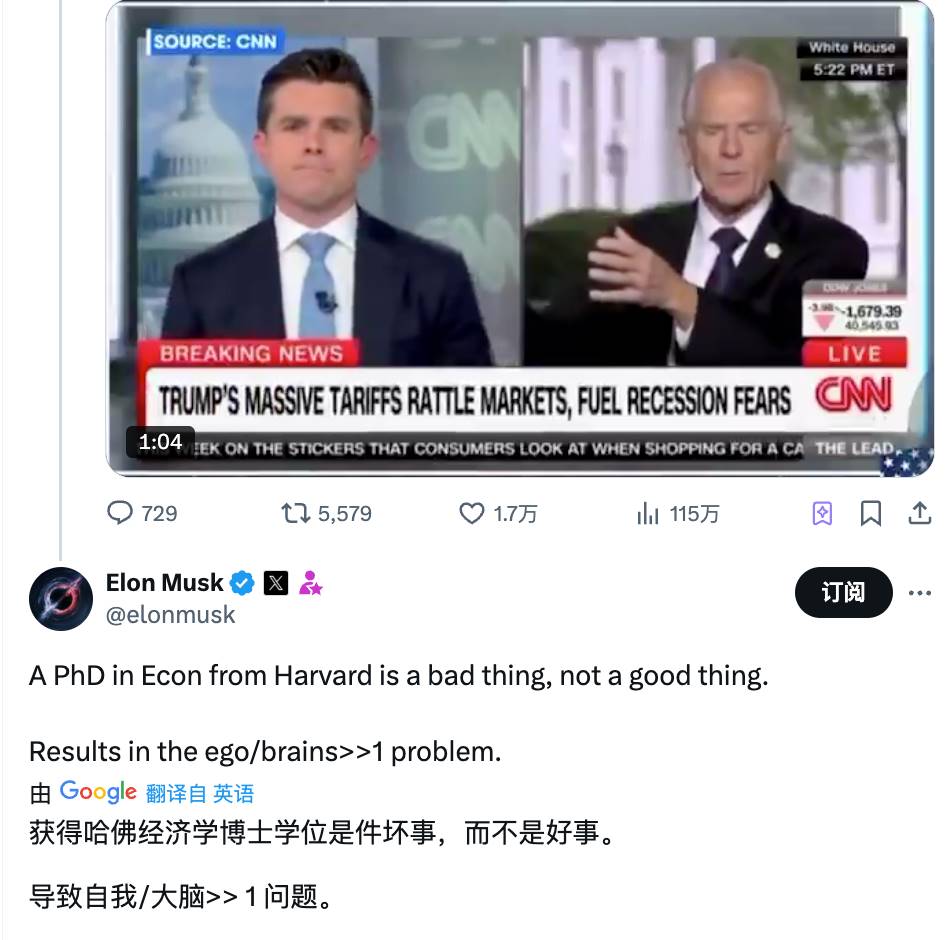View analytics via the 115万 bar chart icon

point(648,513)
